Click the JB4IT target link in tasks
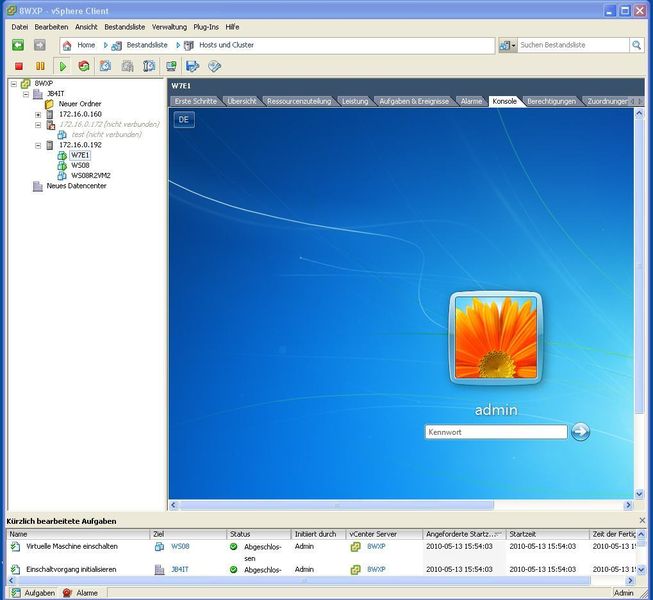653x600 pixels. [179, 569]
